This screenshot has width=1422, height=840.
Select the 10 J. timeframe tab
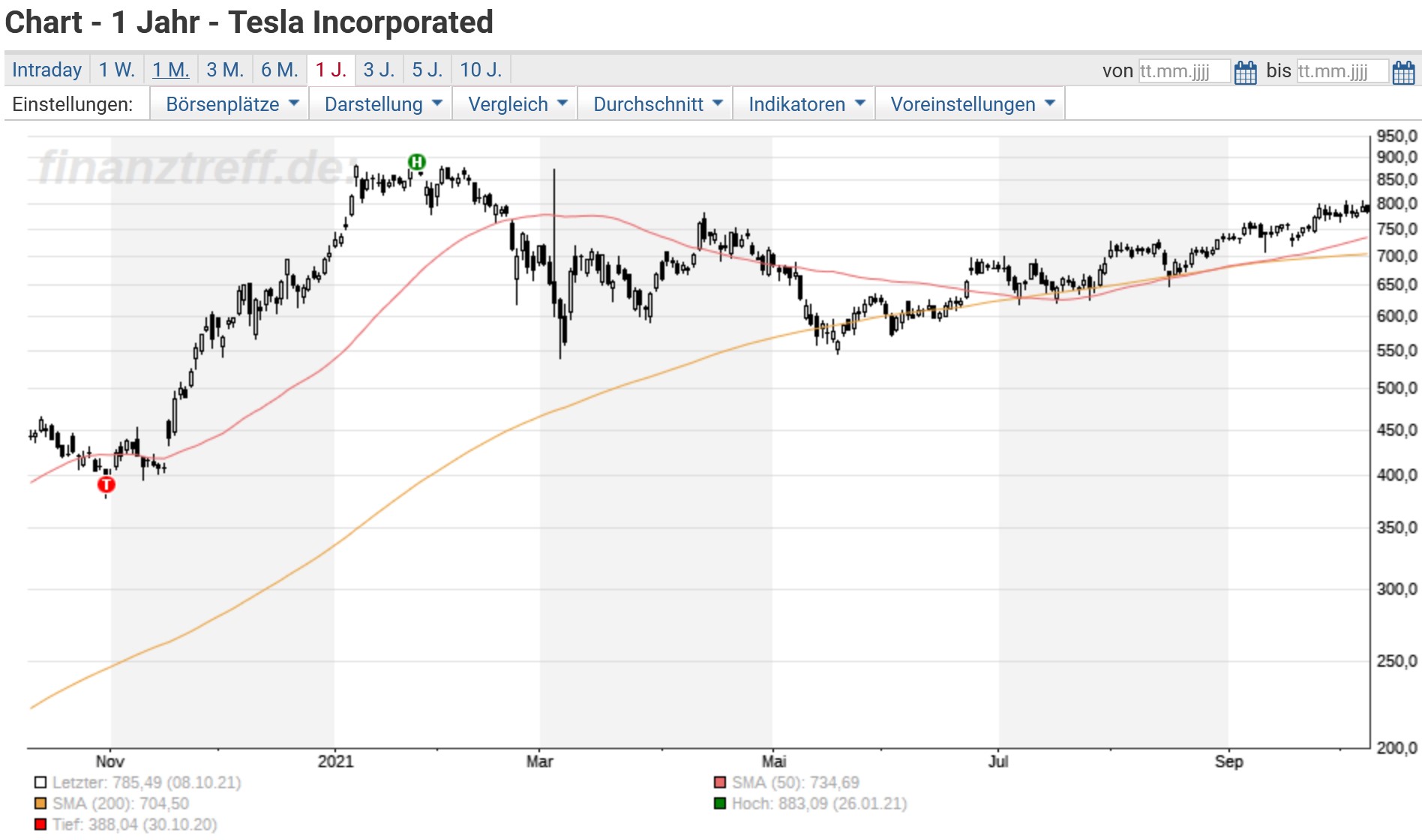(x=481, y=70)
